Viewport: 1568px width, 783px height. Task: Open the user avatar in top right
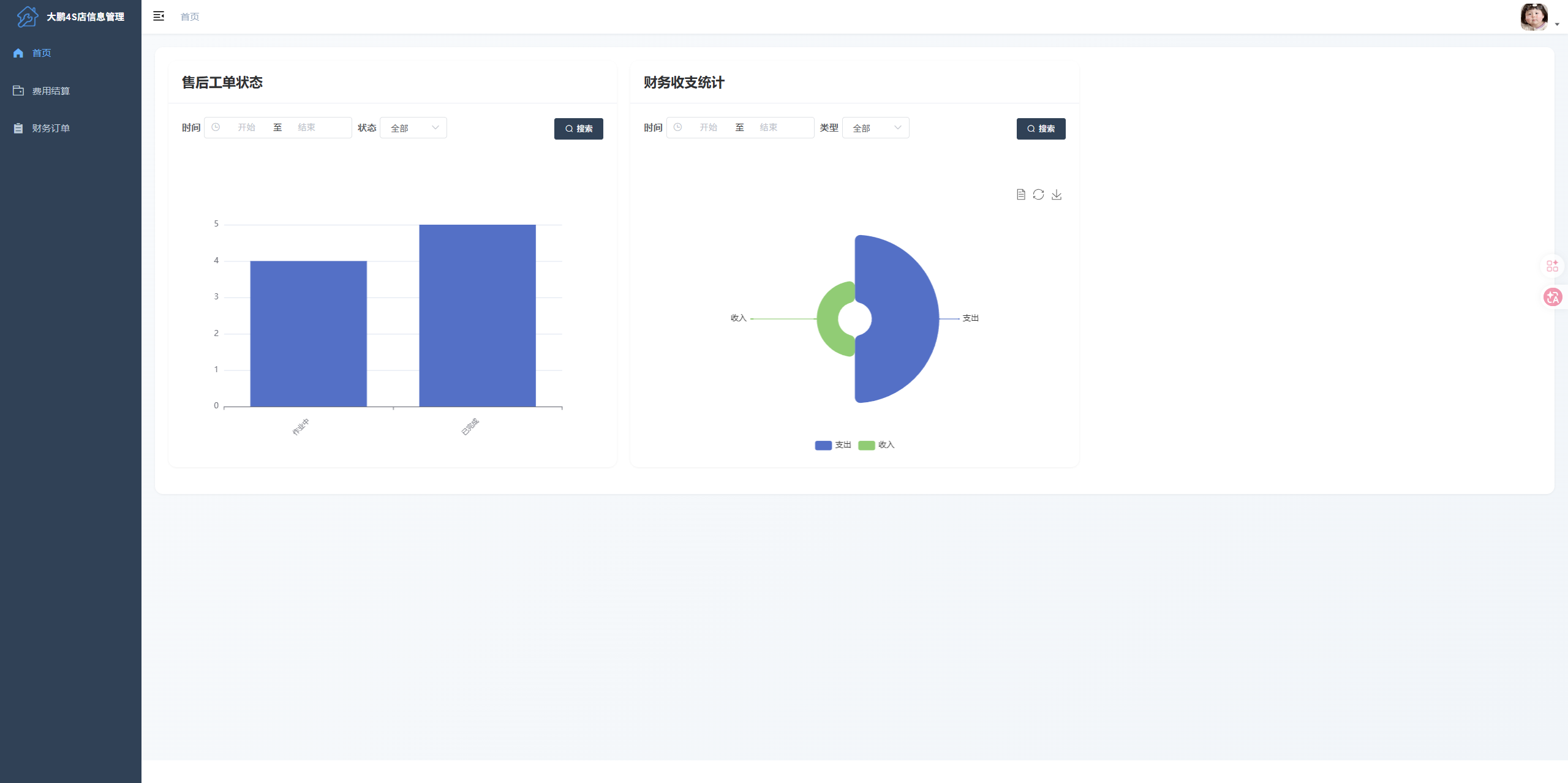coord(1534,17)
